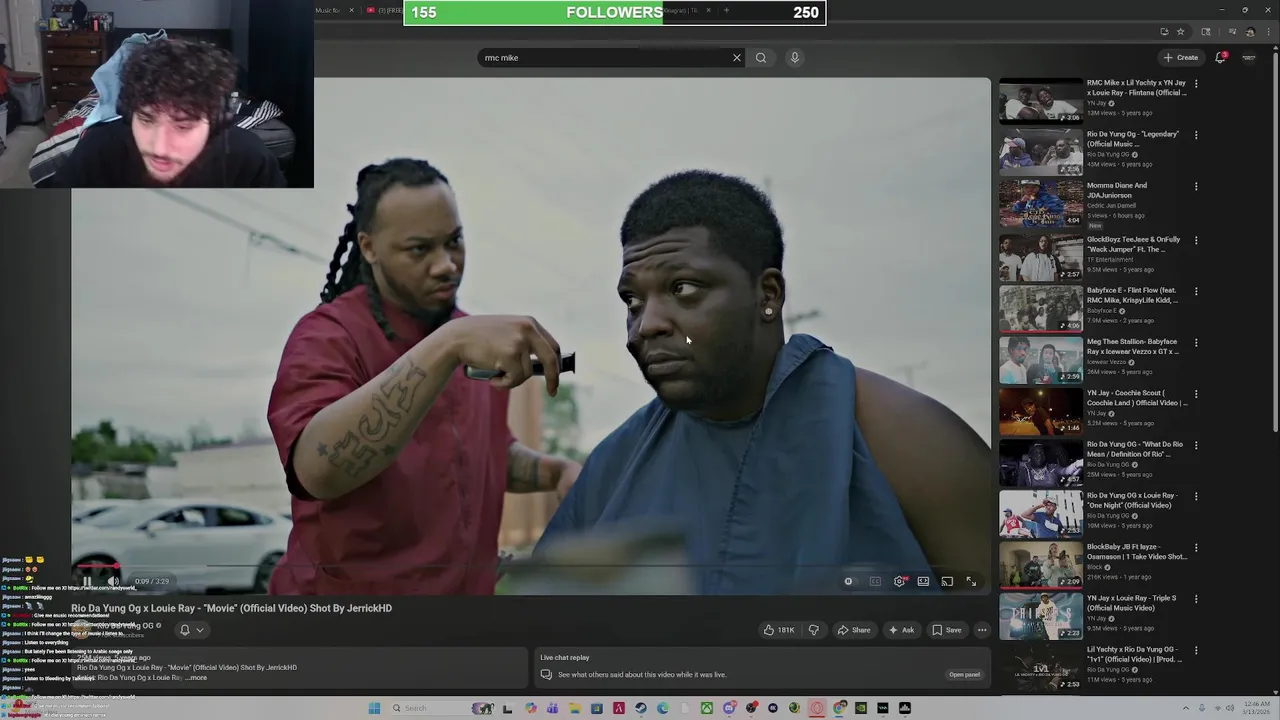Open the Chrome three-dot menu

[x=1268, y=32]
